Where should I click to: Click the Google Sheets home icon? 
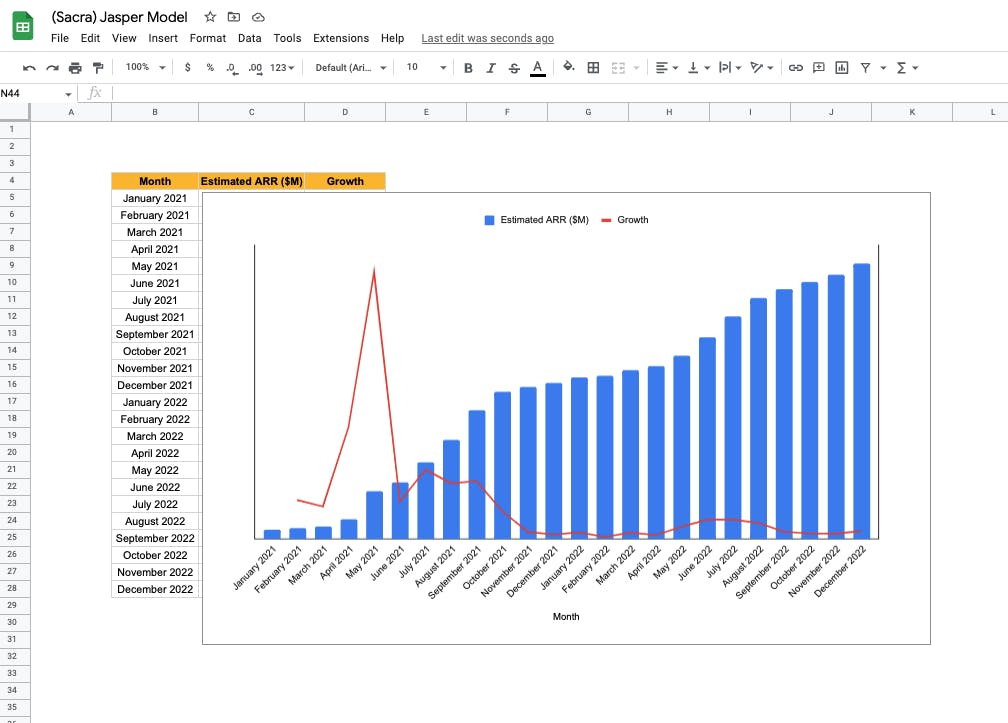point(23,26)
